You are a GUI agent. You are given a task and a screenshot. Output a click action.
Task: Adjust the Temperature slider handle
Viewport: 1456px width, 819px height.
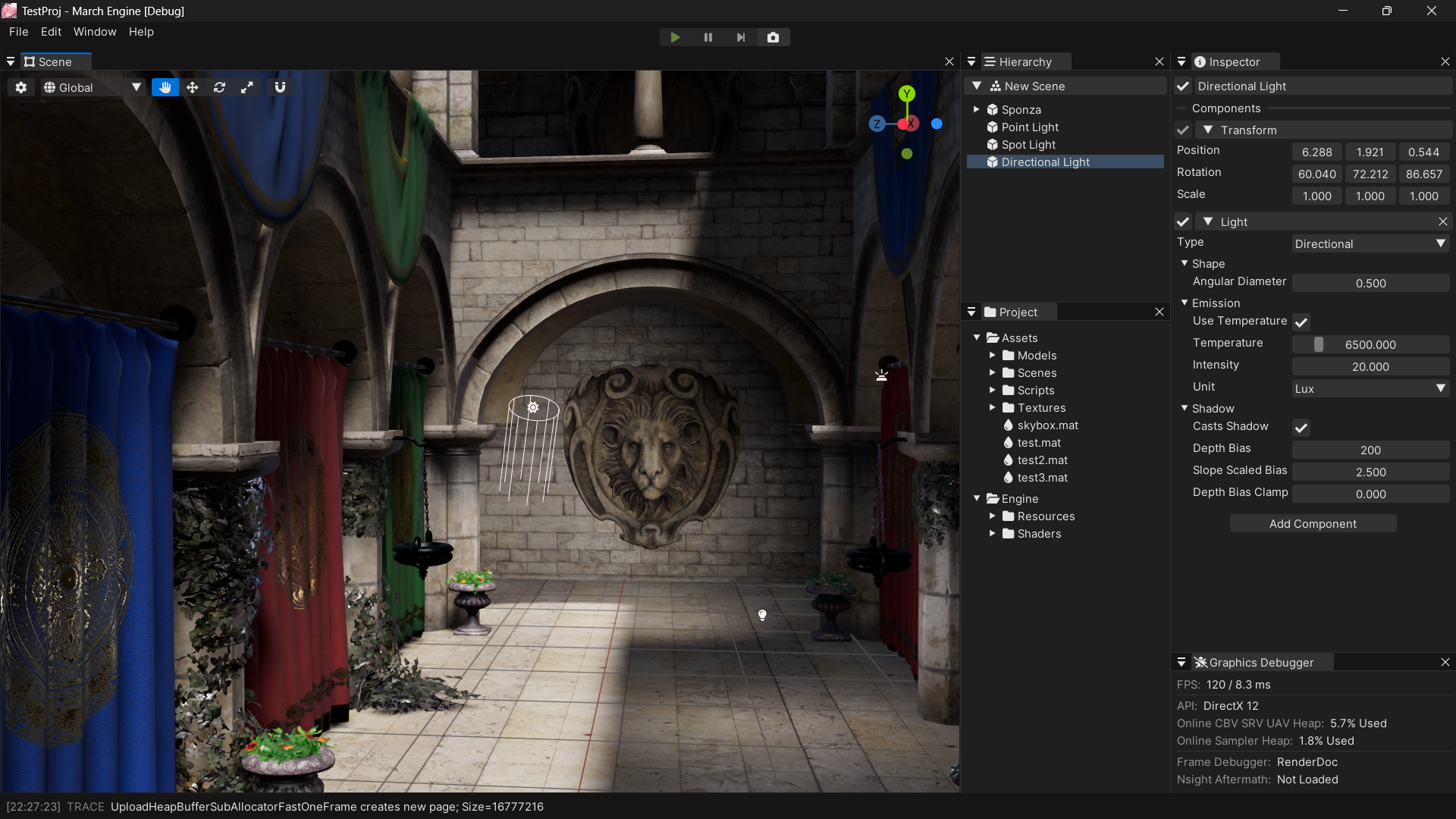click(x=1319, y=344)
